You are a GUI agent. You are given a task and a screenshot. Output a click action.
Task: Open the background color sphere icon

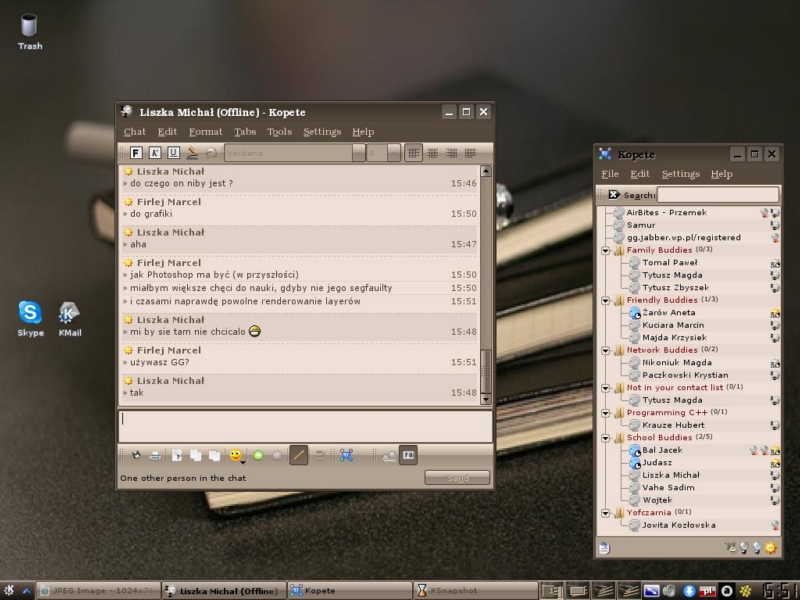[211, 153]
